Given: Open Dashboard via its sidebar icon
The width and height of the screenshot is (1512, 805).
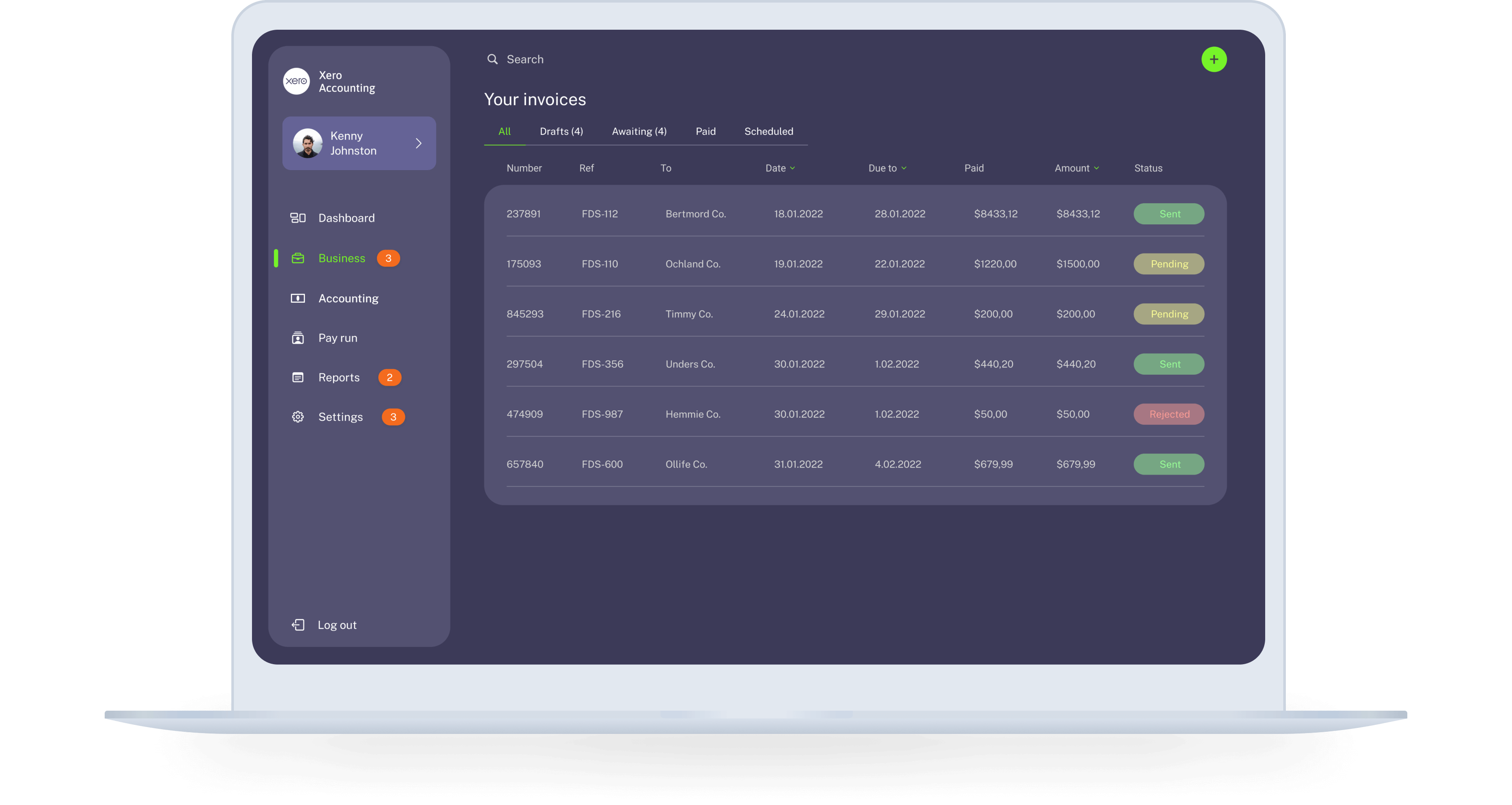Looking at the screenshot, I should (x=298, y=218).
